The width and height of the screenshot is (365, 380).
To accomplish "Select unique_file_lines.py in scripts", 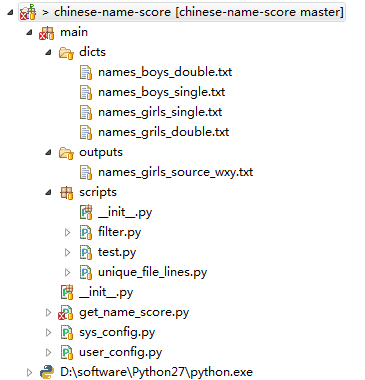I will (152, 272).
